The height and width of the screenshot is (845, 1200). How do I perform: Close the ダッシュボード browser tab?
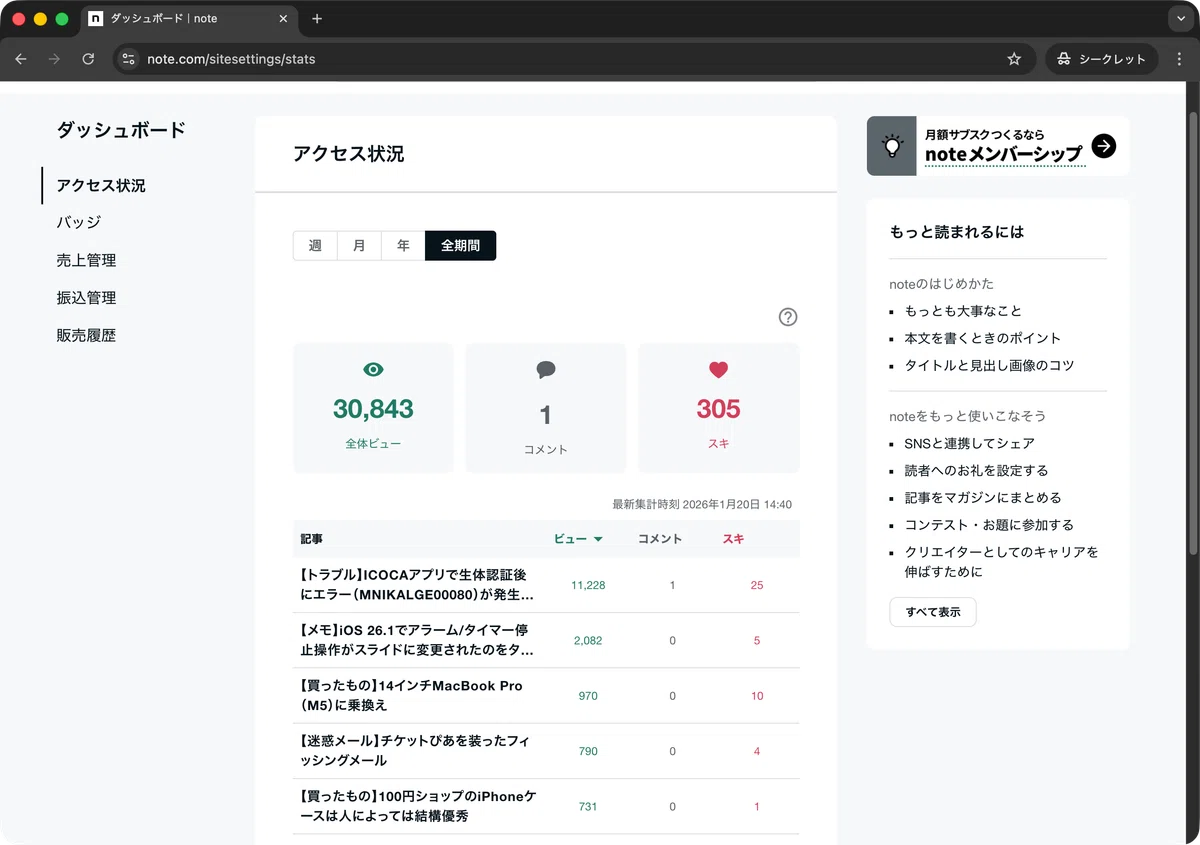click(x=283, y=19)
